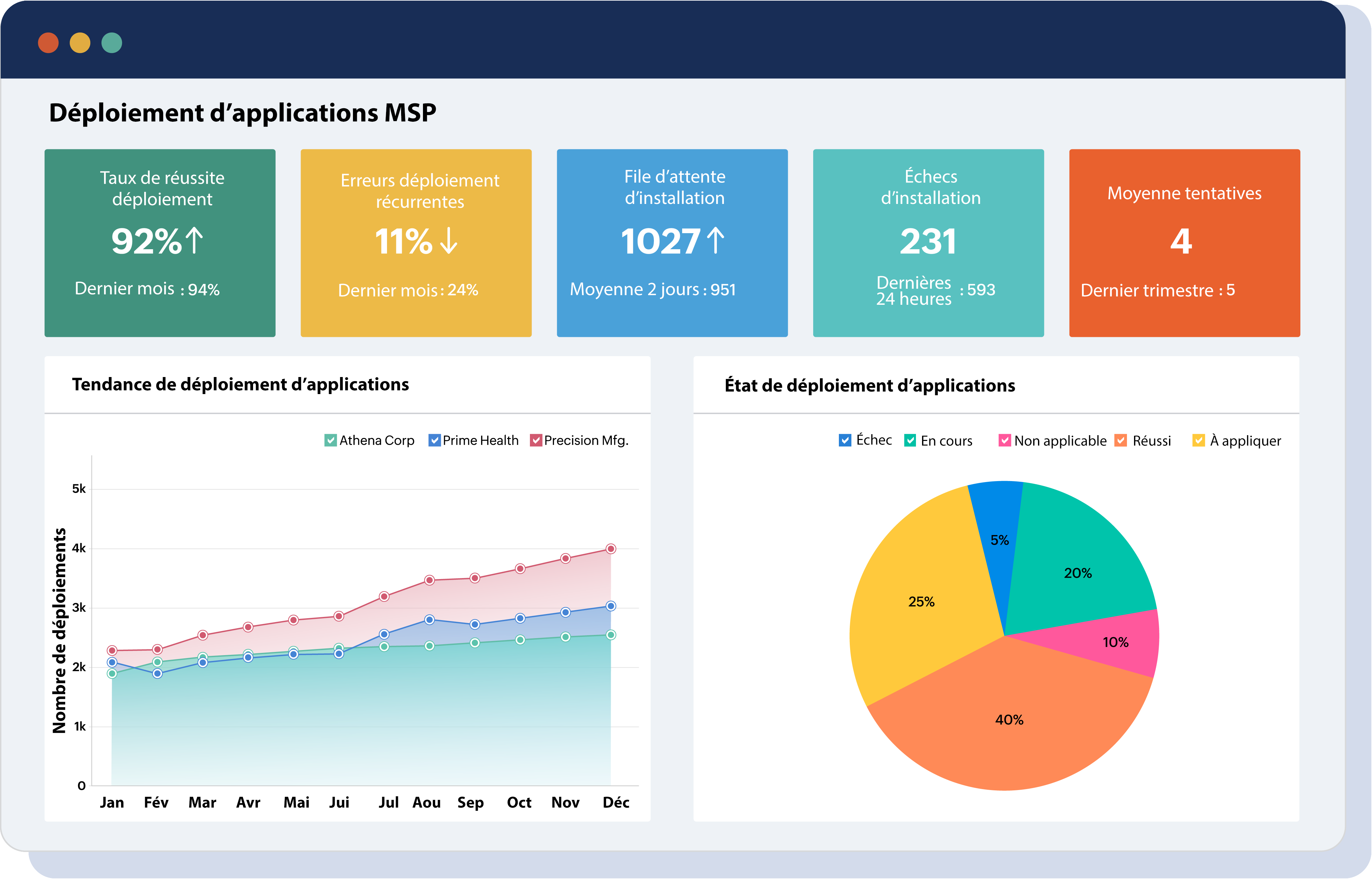This screenshot has width=1372, height=879.
Task: Toggle the Precision Mfg. legend checkbox
Action: click(535, 440)
